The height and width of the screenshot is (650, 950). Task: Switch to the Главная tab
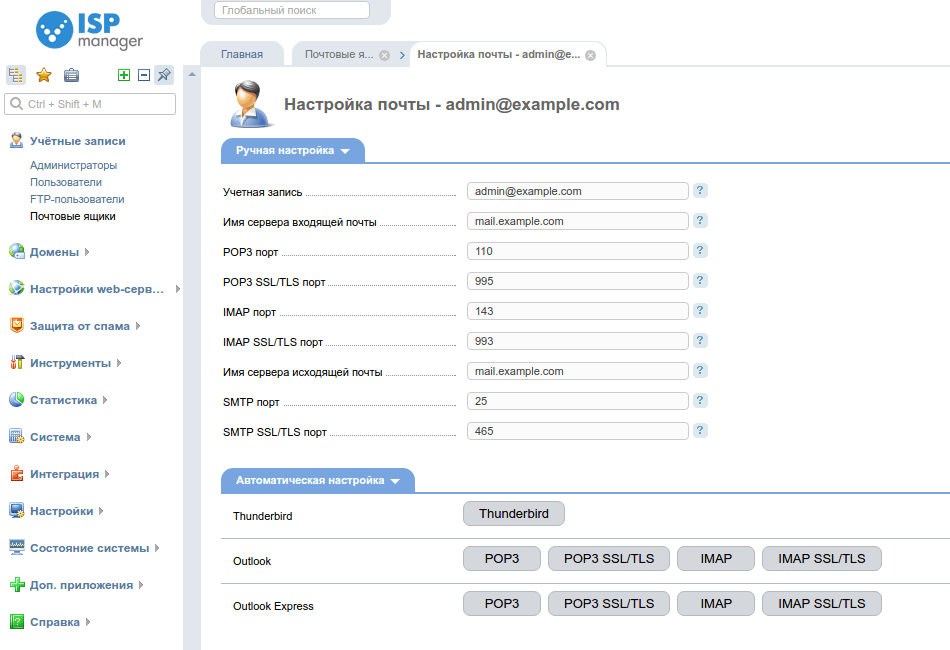pyautogui.click(x=242, y=54)
